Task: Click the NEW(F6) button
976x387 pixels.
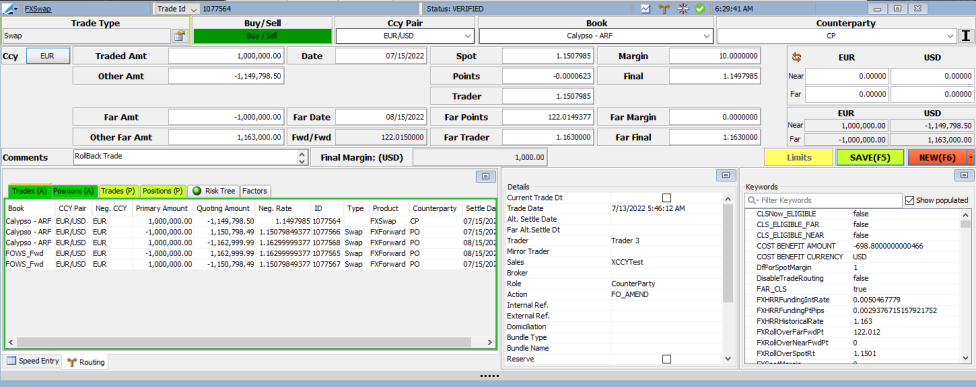Action: (x=937, y=158)
